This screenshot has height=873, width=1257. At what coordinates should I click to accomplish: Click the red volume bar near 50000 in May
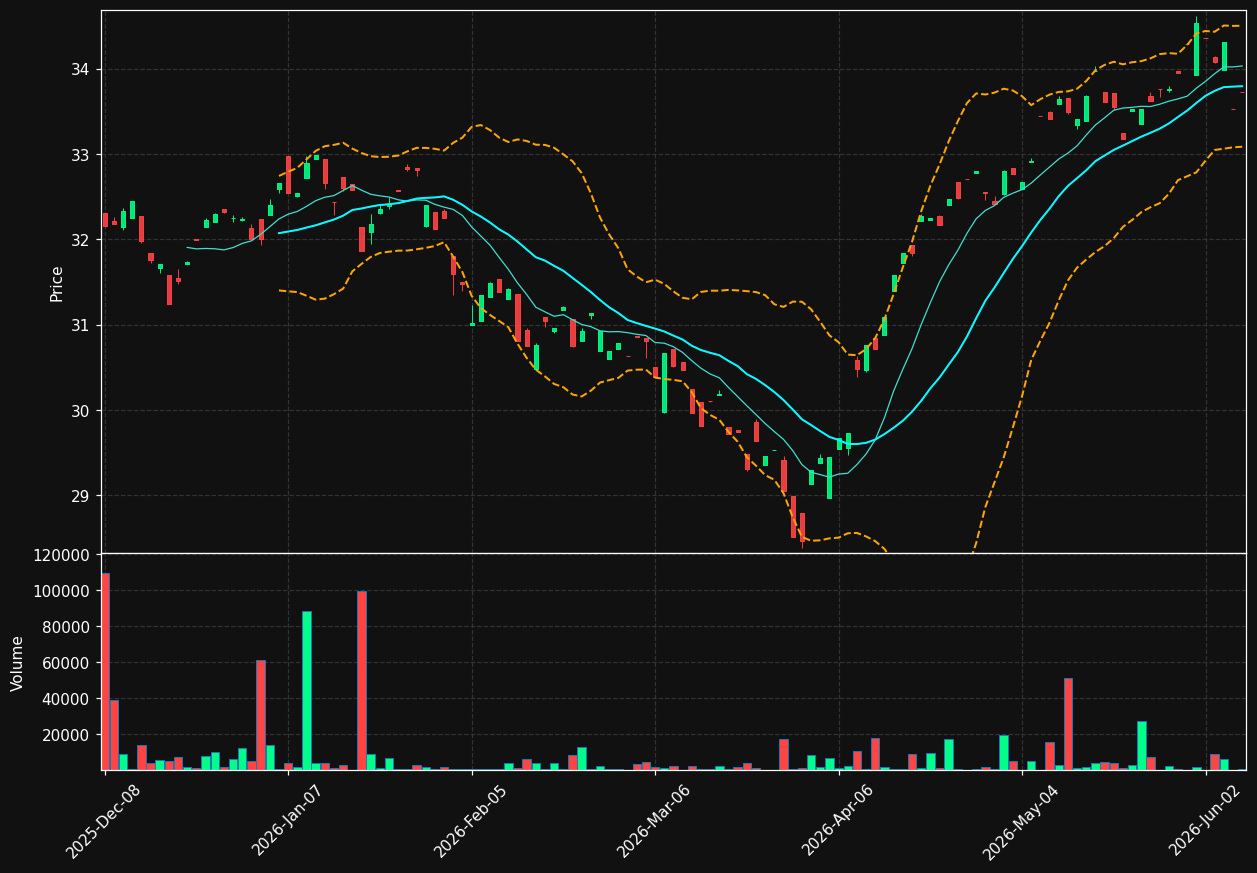(1068, 724)
